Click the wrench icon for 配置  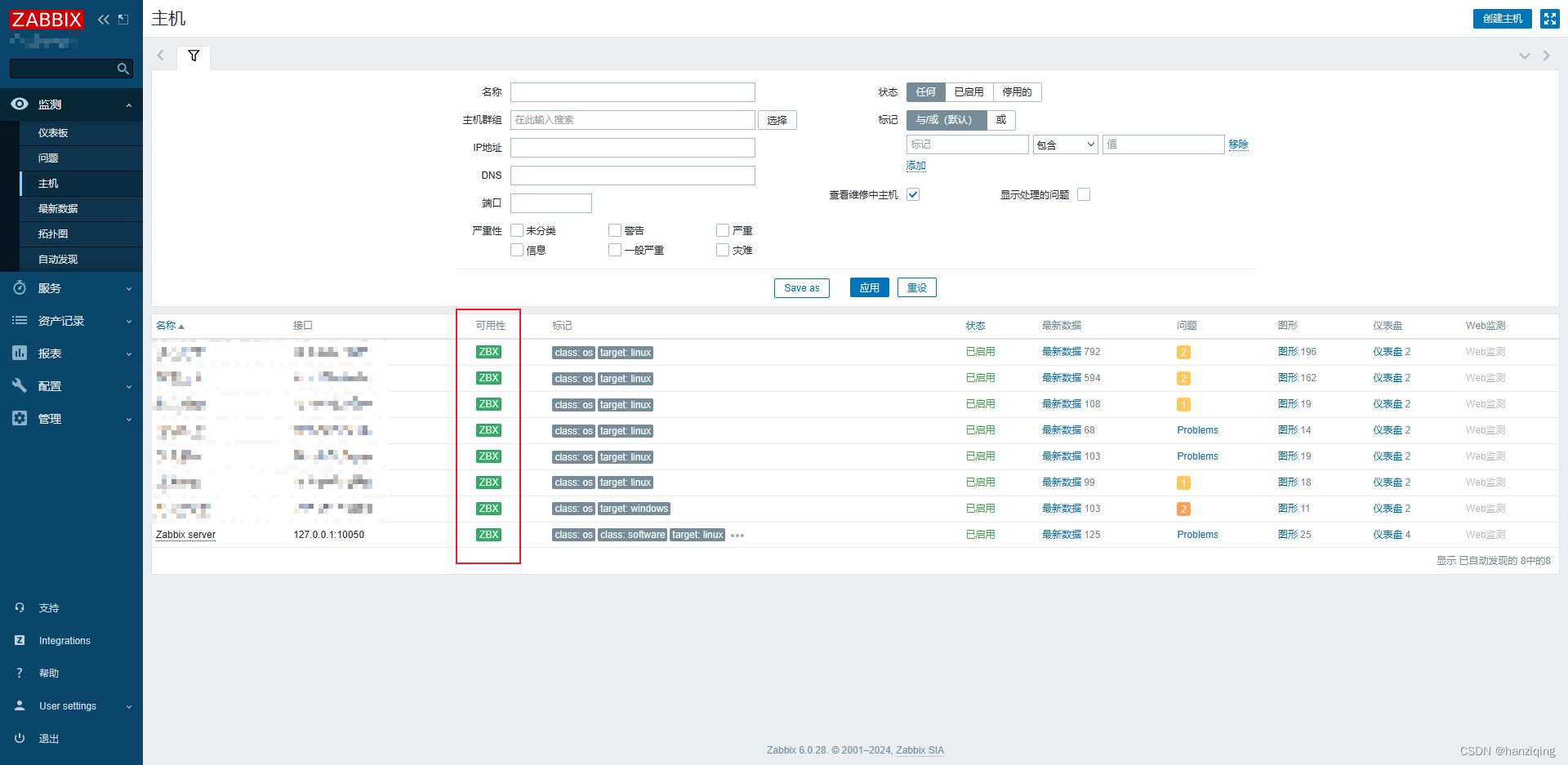pyautogui.click(x=20, y=385)
